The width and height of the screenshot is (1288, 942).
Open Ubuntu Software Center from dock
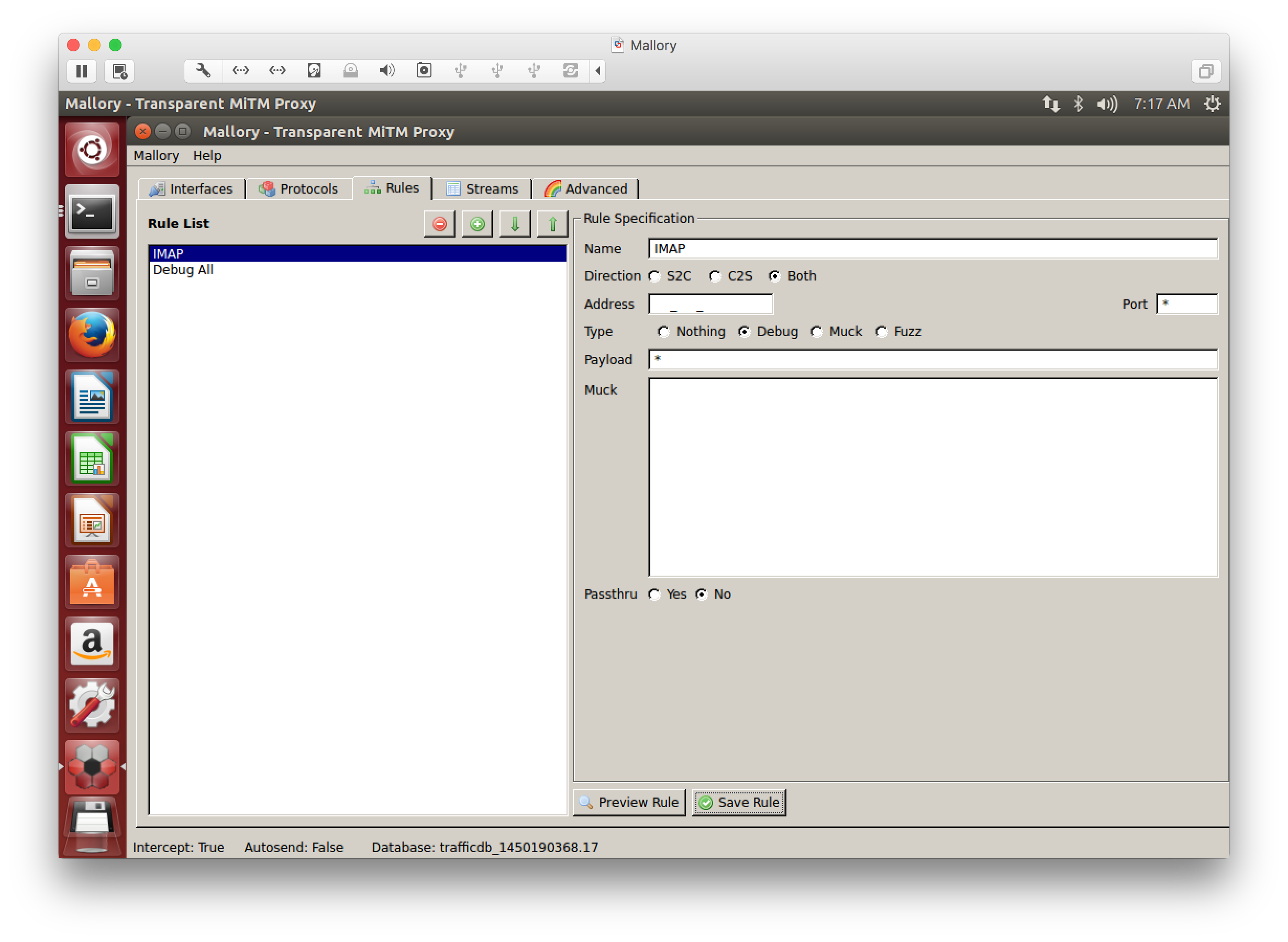92,581
